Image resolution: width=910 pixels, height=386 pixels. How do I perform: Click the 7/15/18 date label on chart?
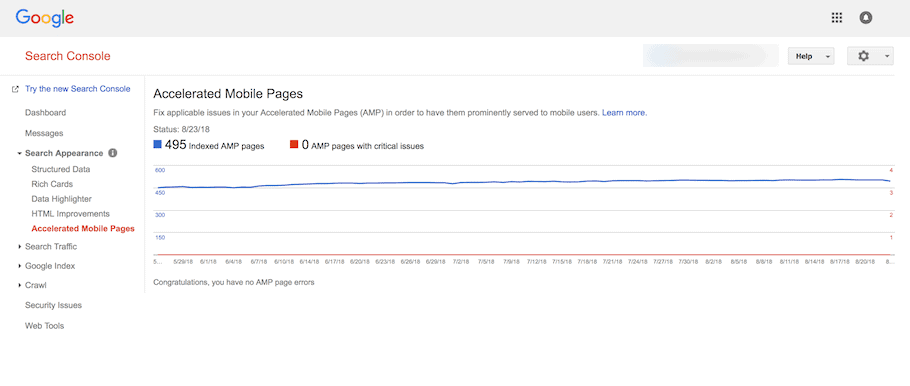pyautogui.click(x=562, y=262)
